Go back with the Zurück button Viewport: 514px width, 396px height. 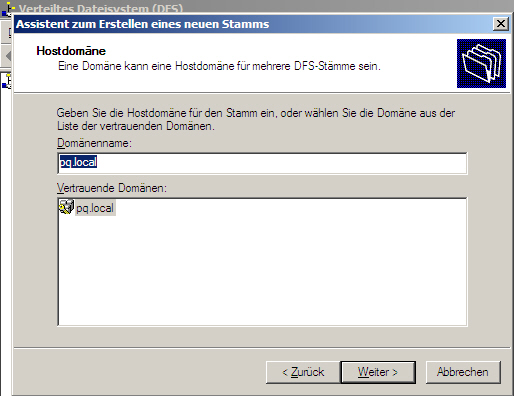(x=303, y=372)
